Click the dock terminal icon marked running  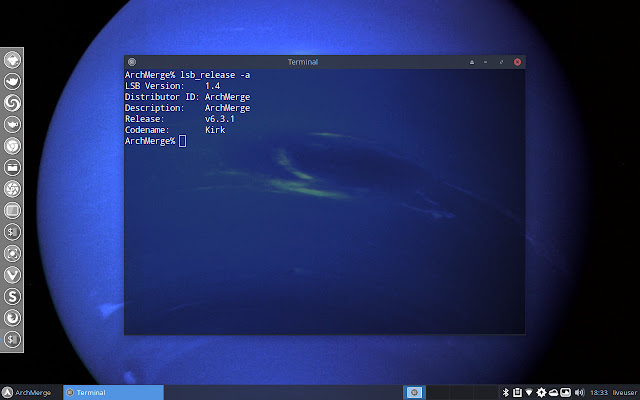(x=12, y=339)
